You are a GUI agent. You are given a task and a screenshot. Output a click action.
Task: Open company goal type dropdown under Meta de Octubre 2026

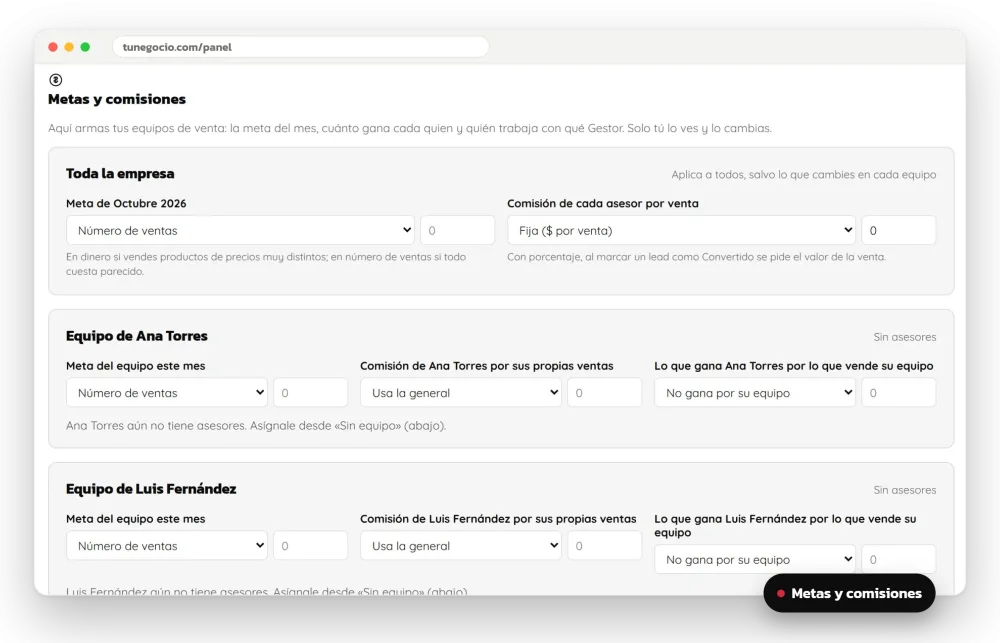[x=240, y=230]
